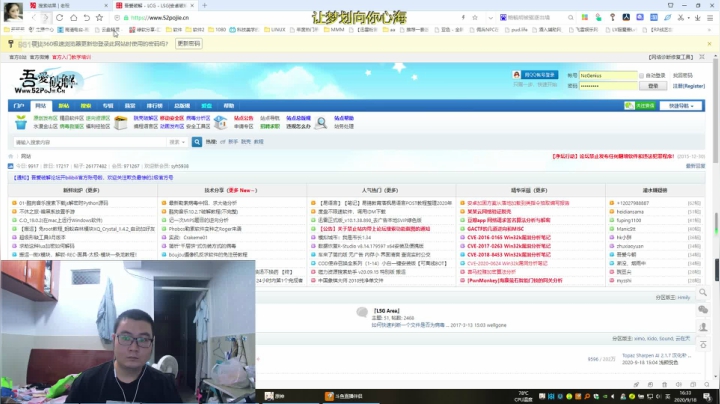Click the forum search input box

pyautogui.click(x=90, y=142)
